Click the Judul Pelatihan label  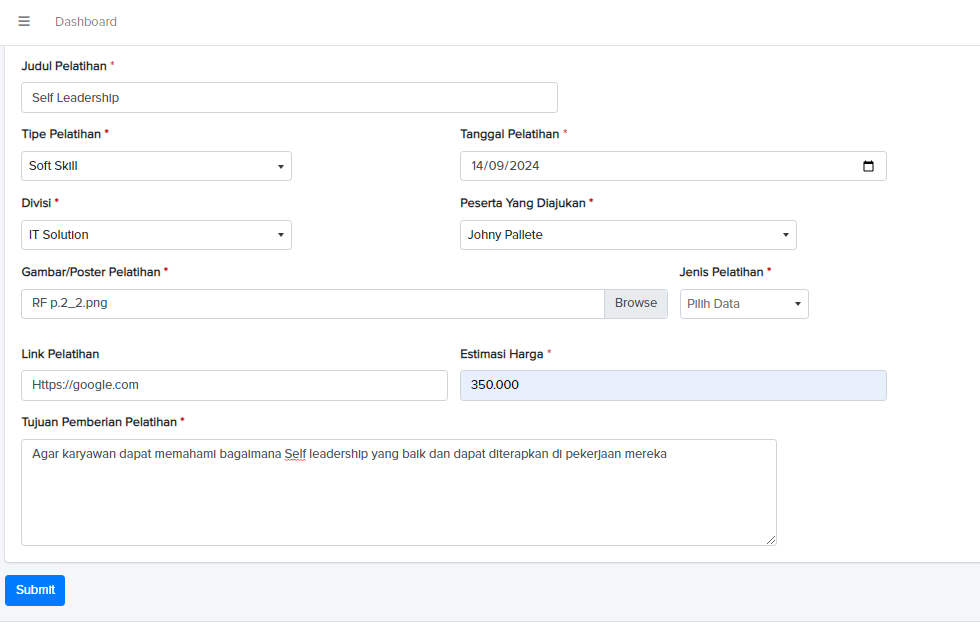[x=64, y=66]
